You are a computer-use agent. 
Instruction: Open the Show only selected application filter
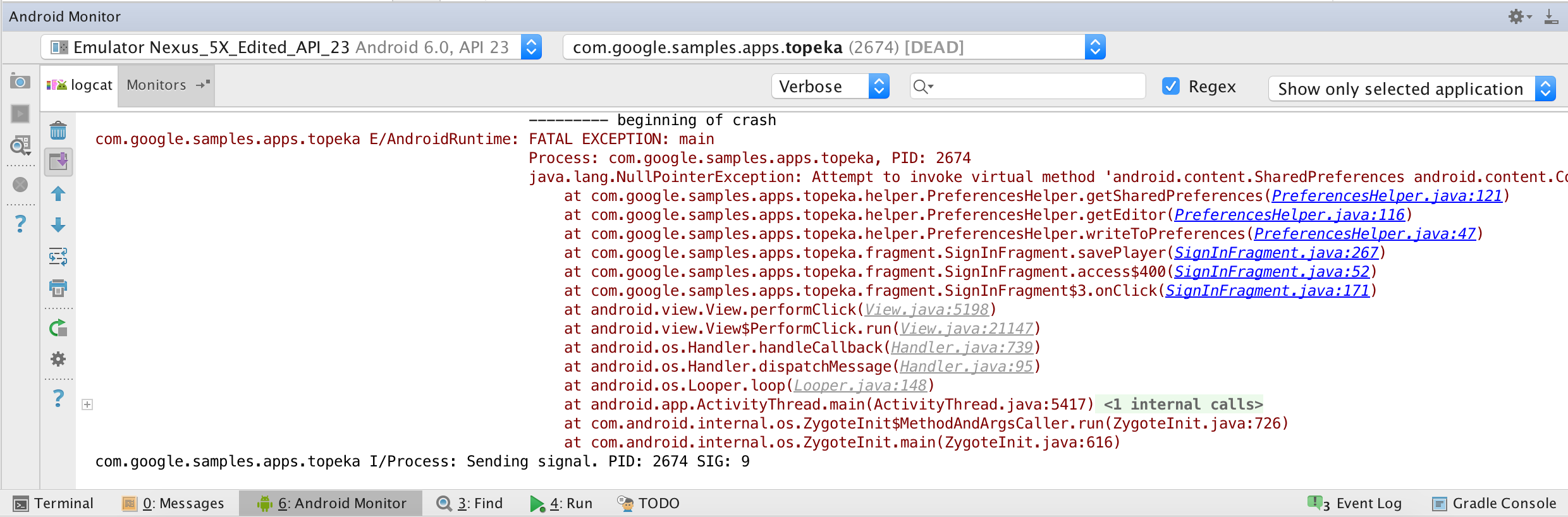[x=1412, y=89]
